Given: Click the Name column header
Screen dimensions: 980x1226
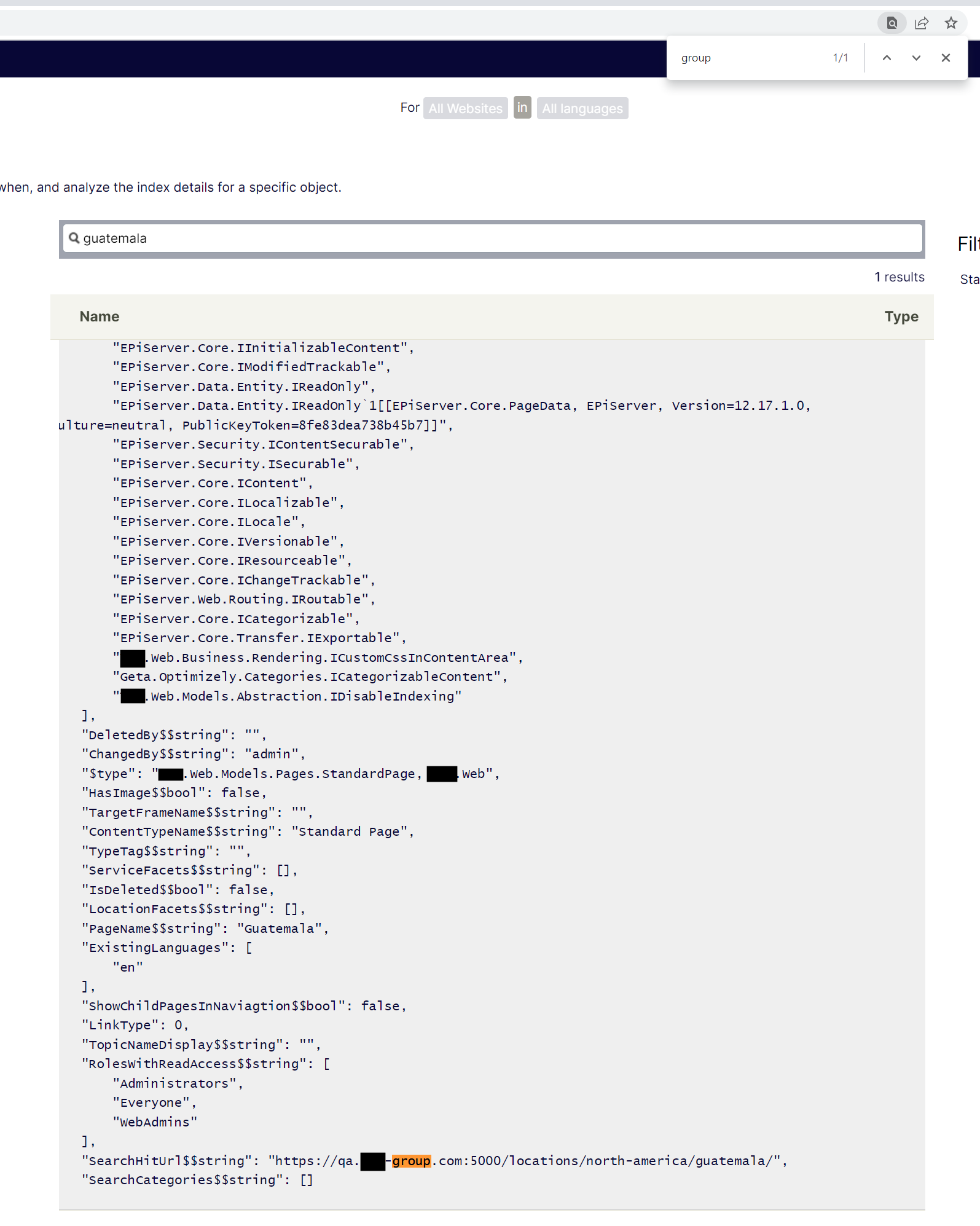Looking at the screenshot, I should (x=100, y=316).
